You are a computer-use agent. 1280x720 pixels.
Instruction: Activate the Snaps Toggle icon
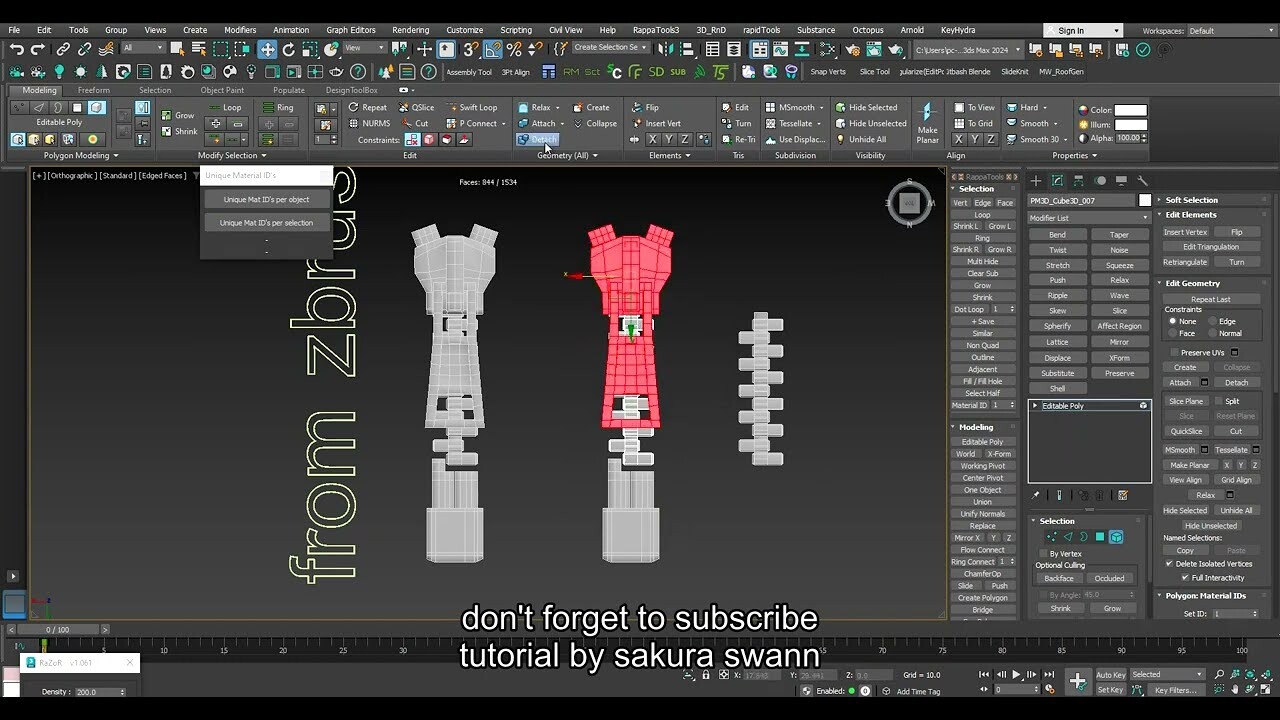(x=471, y=48)
